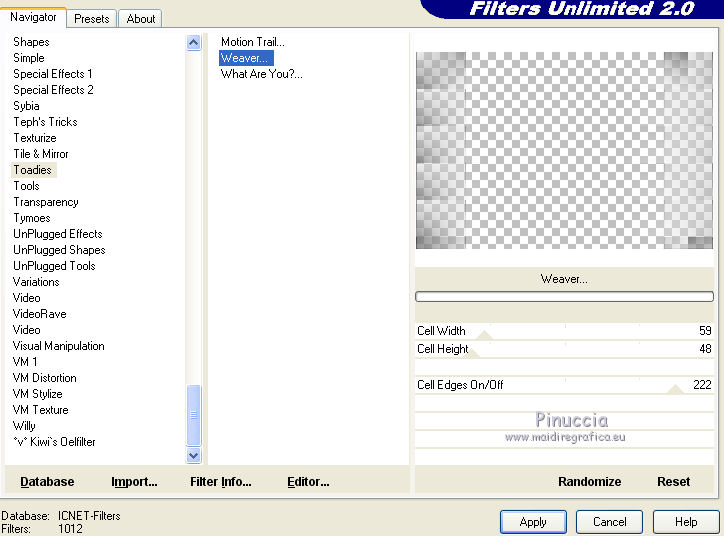Select the Texturize category

click(35, 138)
